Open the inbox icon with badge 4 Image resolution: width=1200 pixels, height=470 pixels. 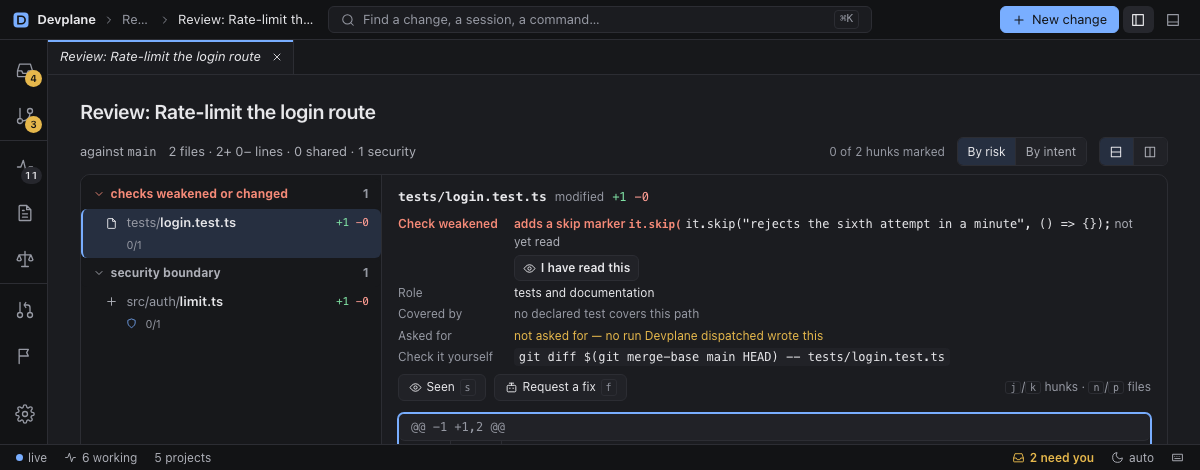[x=25, y=71]
